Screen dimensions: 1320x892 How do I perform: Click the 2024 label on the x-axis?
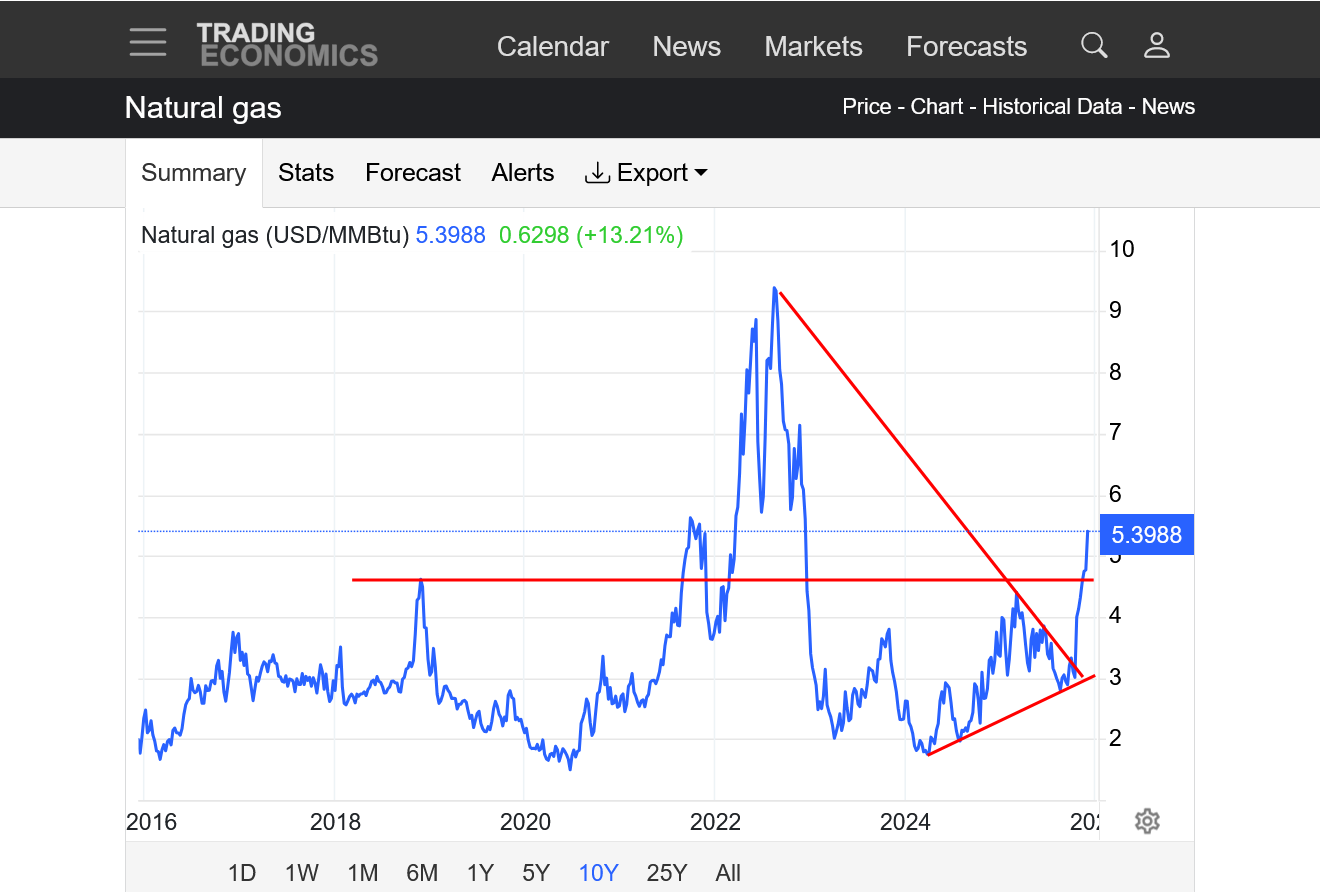click(x=905, y=822)
